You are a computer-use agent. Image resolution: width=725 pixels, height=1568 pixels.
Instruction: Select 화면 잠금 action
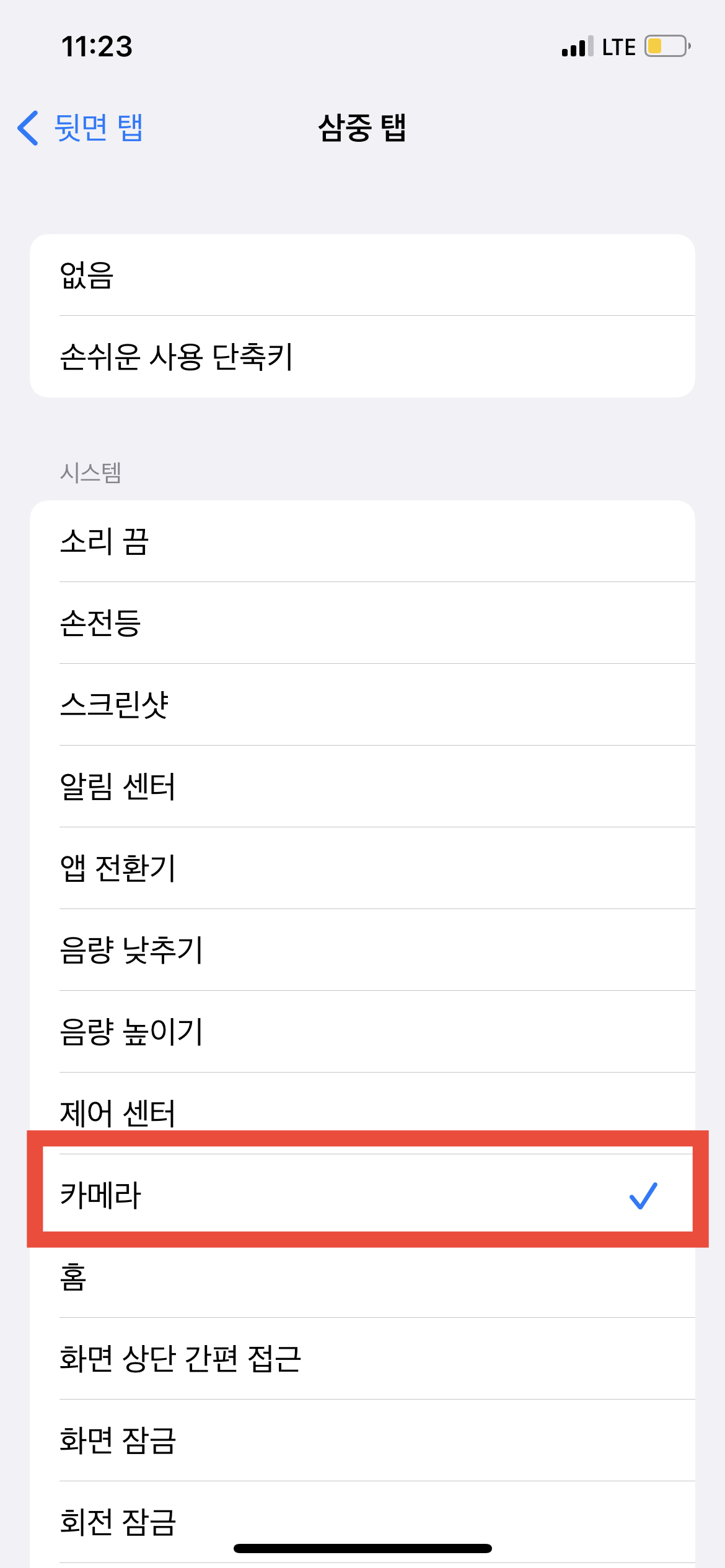[362, 1440]
